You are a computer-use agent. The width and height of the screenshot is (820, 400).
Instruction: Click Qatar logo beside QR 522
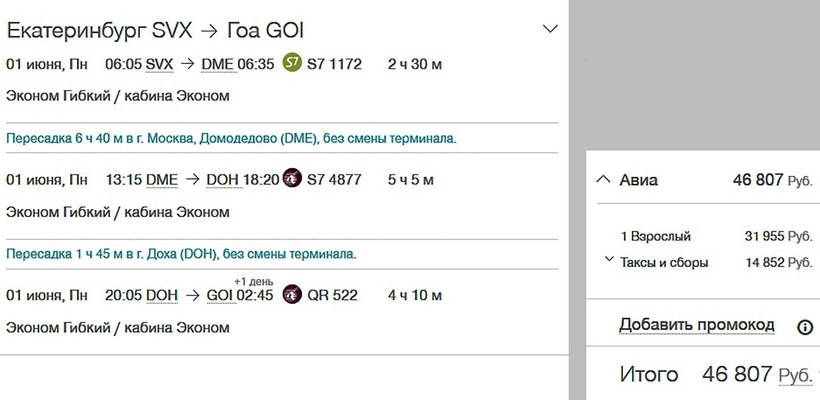click(x=292, y=295)
